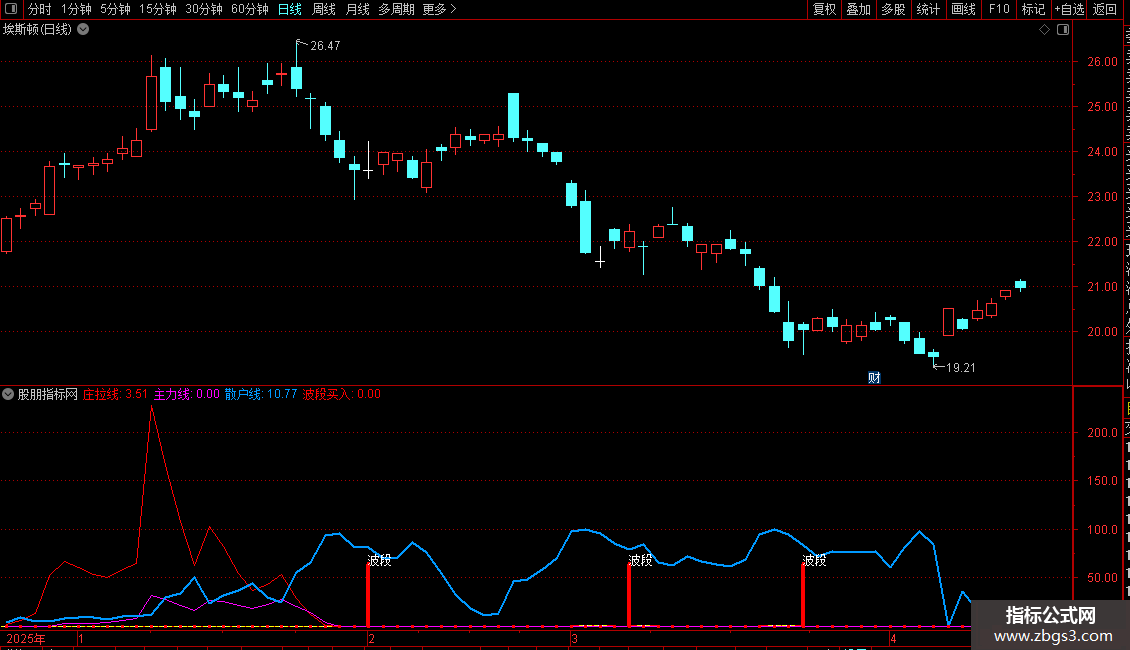Select the 1分钟 period
This screenshot has width=1130, height=650.
coord(76,9)
